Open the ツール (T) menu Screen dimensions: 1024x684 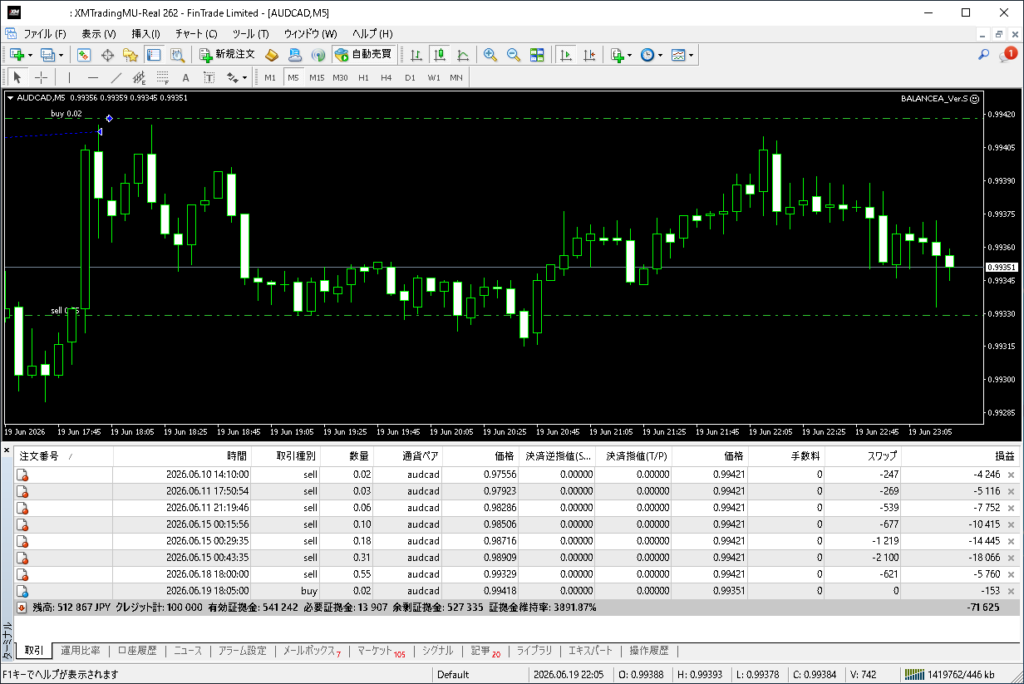pyautogui.click(x=250, y=33)
